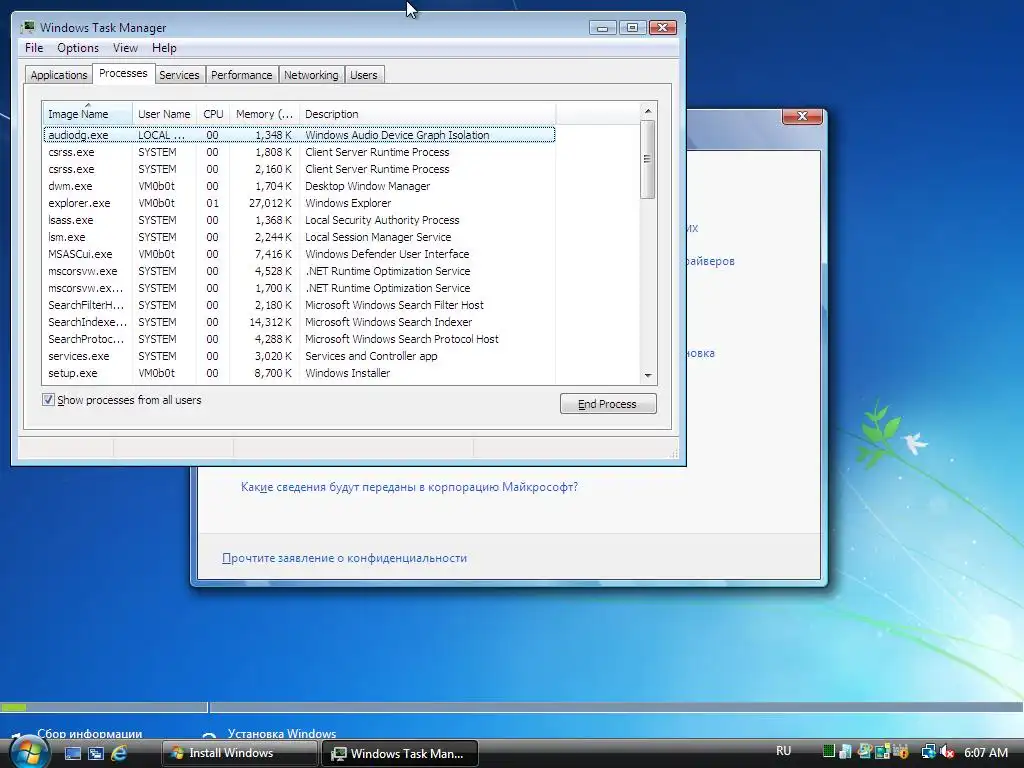Sort by Memory column header
The width and height of the screenshot is (1024, 768).
264,114
